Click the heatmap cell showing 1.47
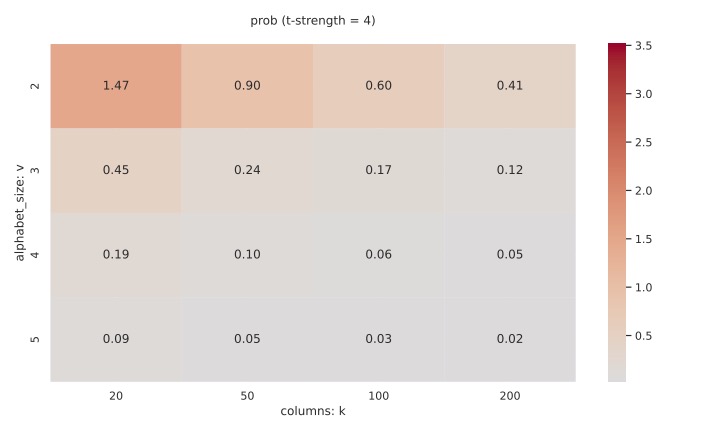This screenshot has width=720, height=432. pos(116,86)
